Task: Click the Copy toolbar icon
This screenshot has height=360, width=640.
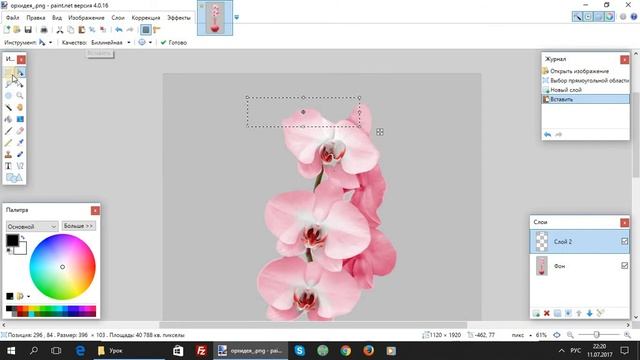Action: [71, 30]
